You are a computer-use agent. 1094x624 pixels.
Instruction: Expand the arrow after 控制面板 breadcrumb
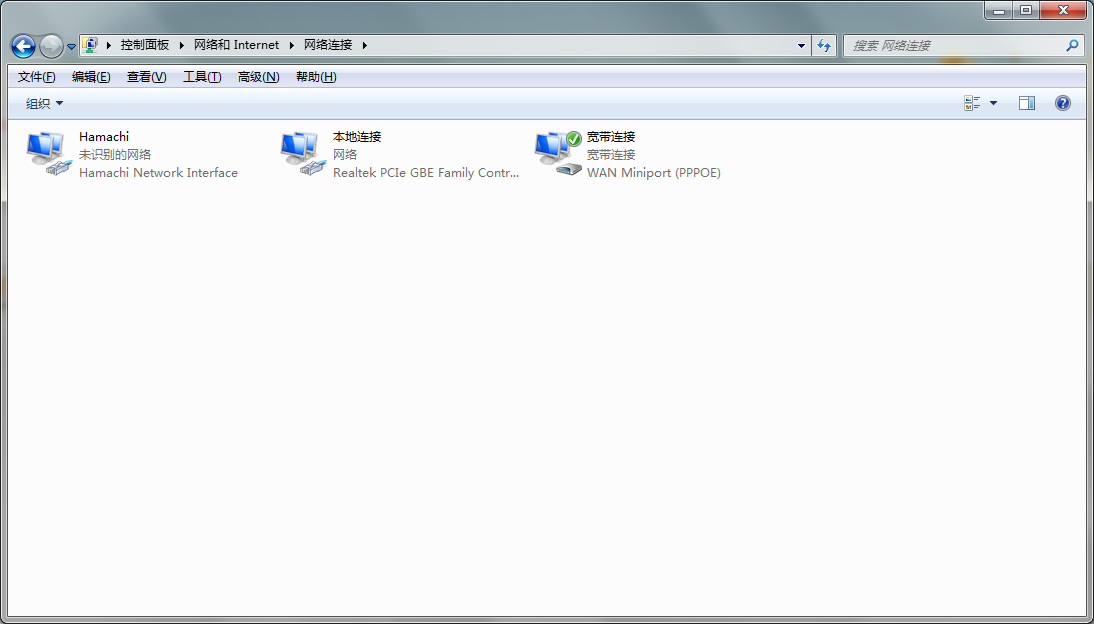tap(181, 45)
